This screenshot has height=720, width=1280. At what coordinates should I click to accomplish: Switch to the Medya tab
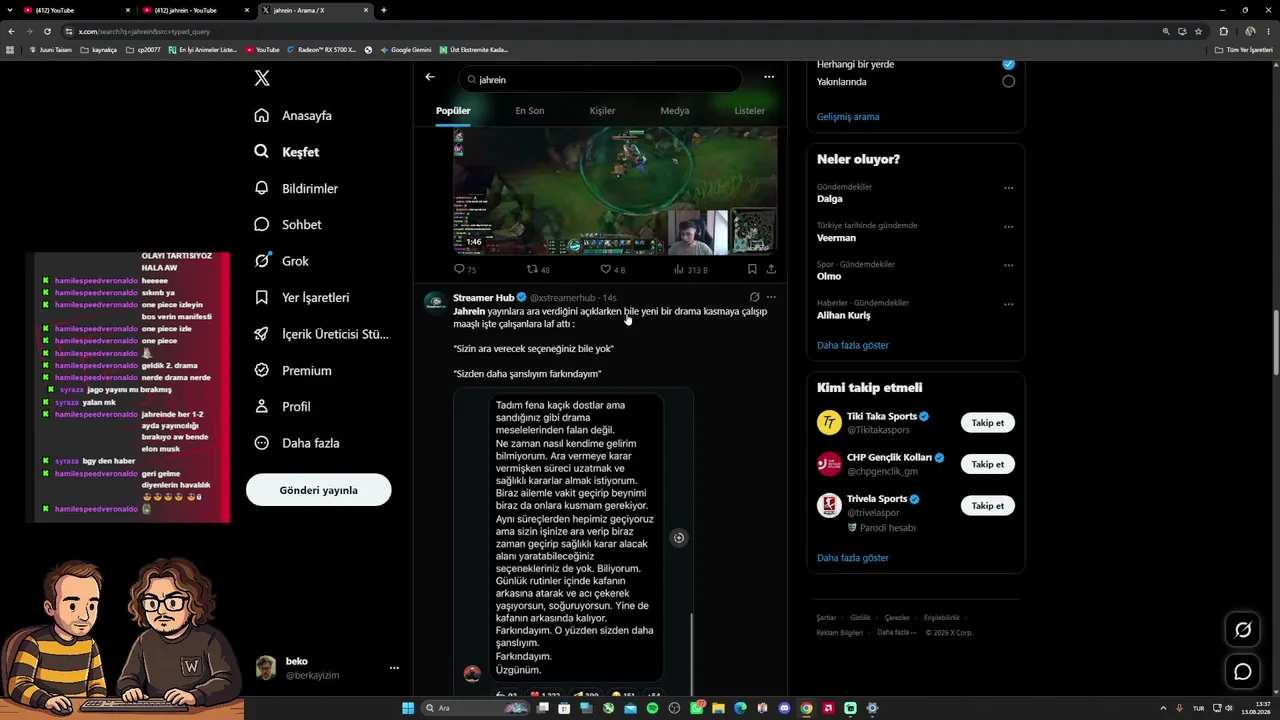675,111
